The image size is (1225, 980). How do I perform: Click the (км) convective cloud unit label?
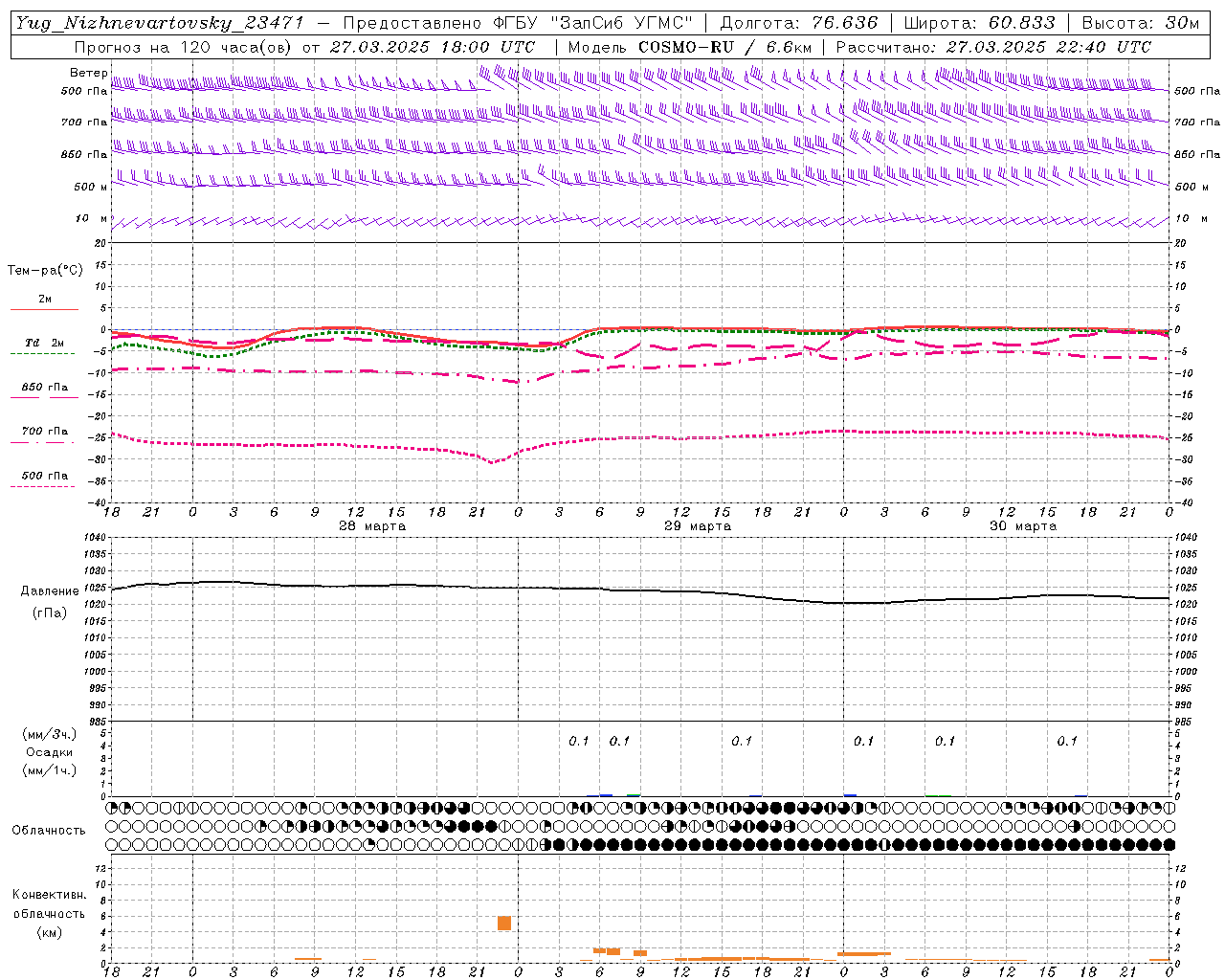[x=50, y=931]
